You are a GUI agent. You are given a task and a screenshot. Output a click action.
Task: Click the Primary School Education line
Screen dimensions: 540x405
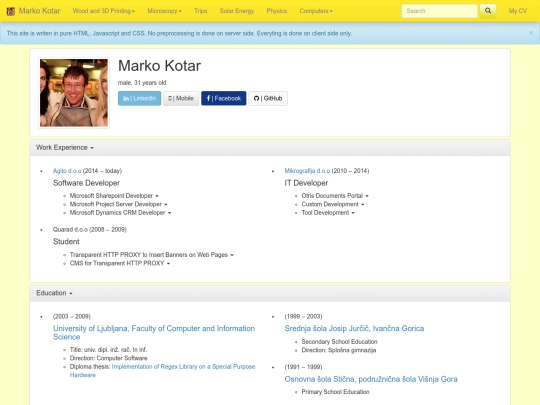(335, 392)
